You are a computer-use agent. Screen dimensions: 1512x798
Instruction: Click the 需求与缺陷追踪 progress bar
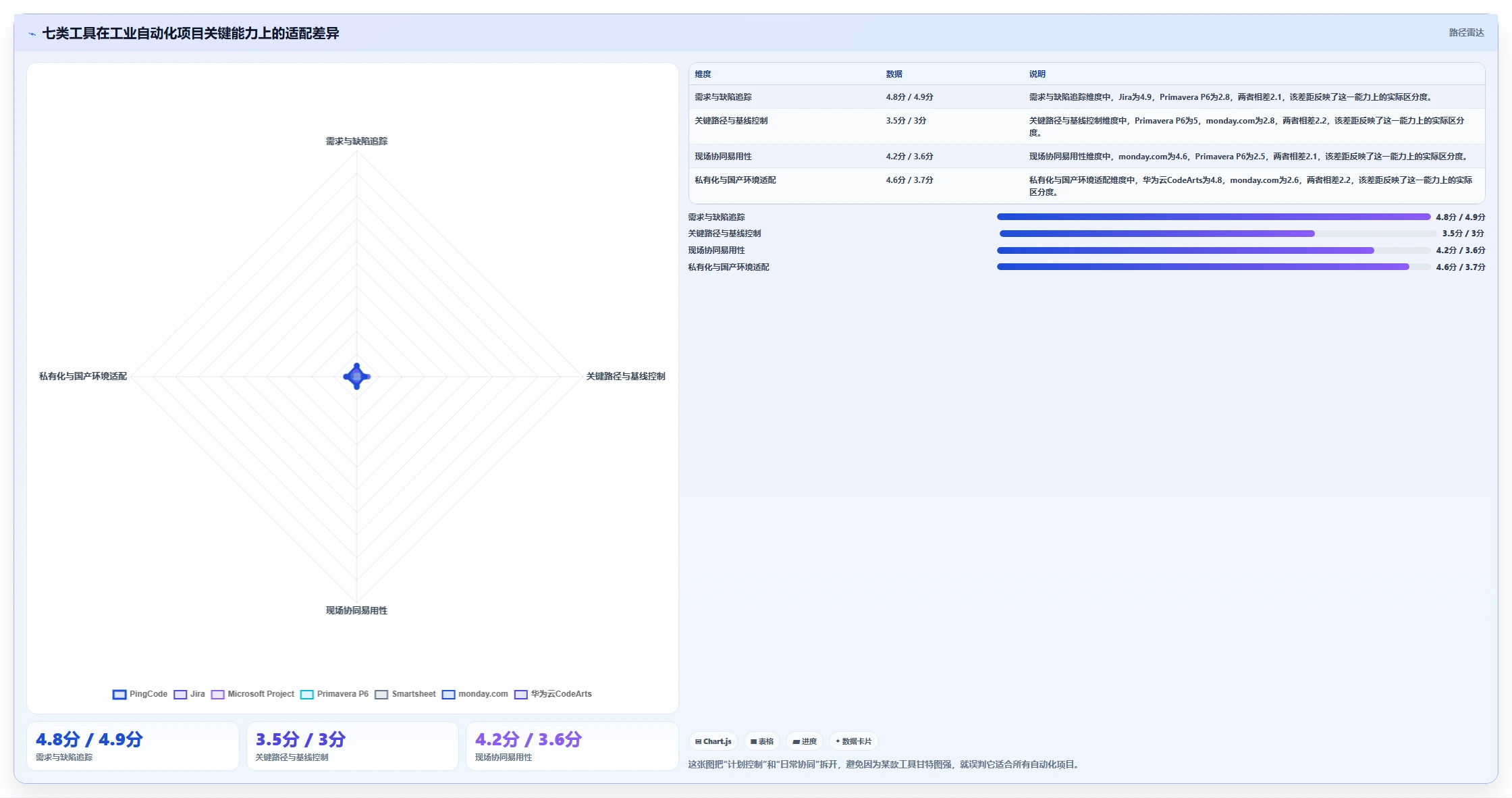pyautogui.click(x=1214, y=217)
